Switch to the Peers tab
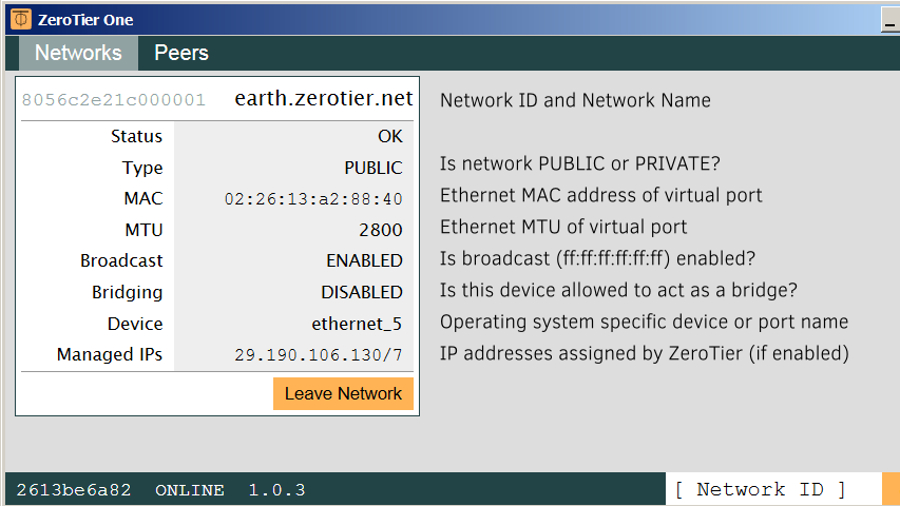The image size is (900, 506). coord(181,53)
